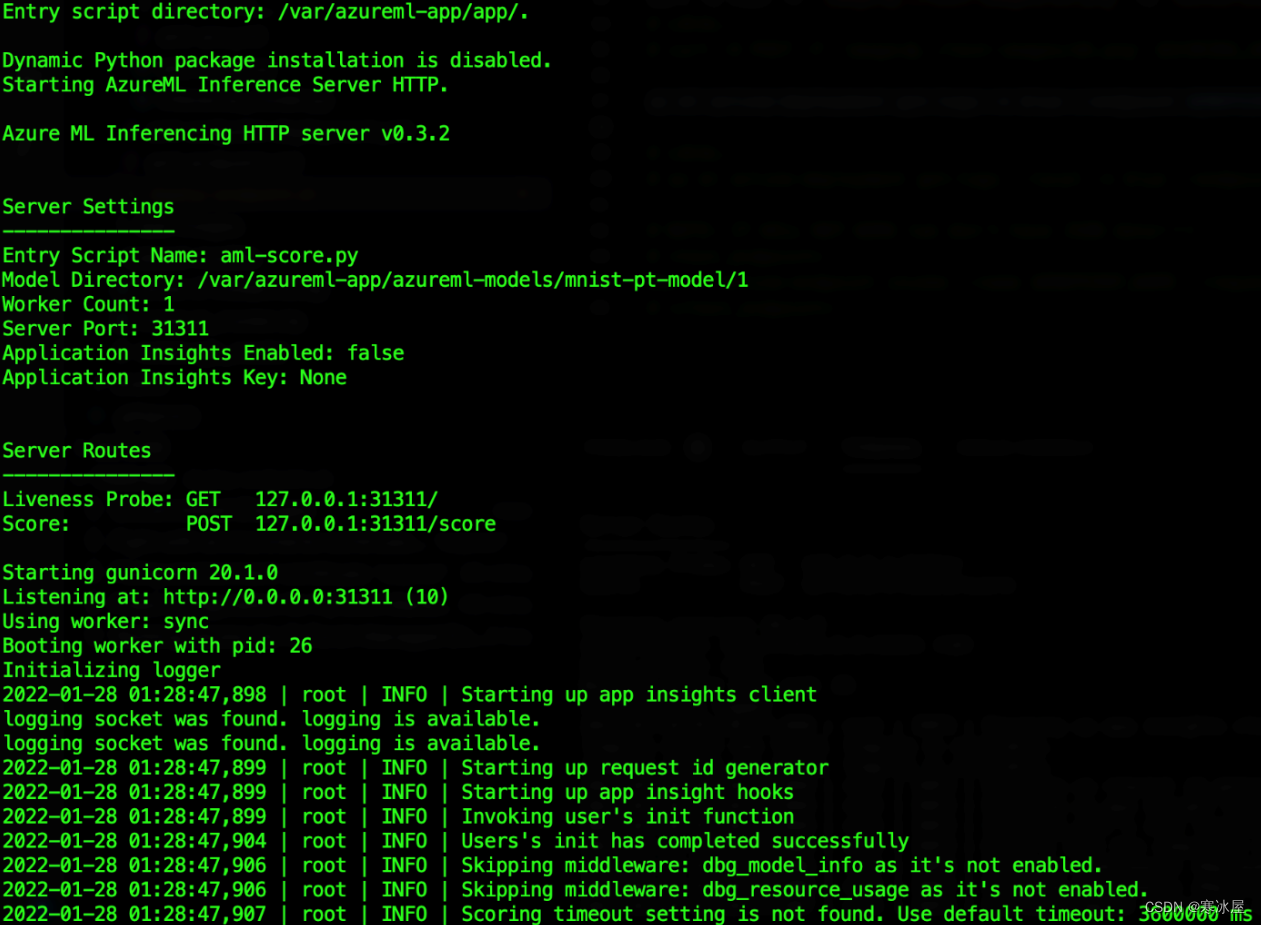The image size is (1261, 925).
Task: Click 'Starting up request id generator' log line
Action: pyautogui.click(x=416, y=768)
